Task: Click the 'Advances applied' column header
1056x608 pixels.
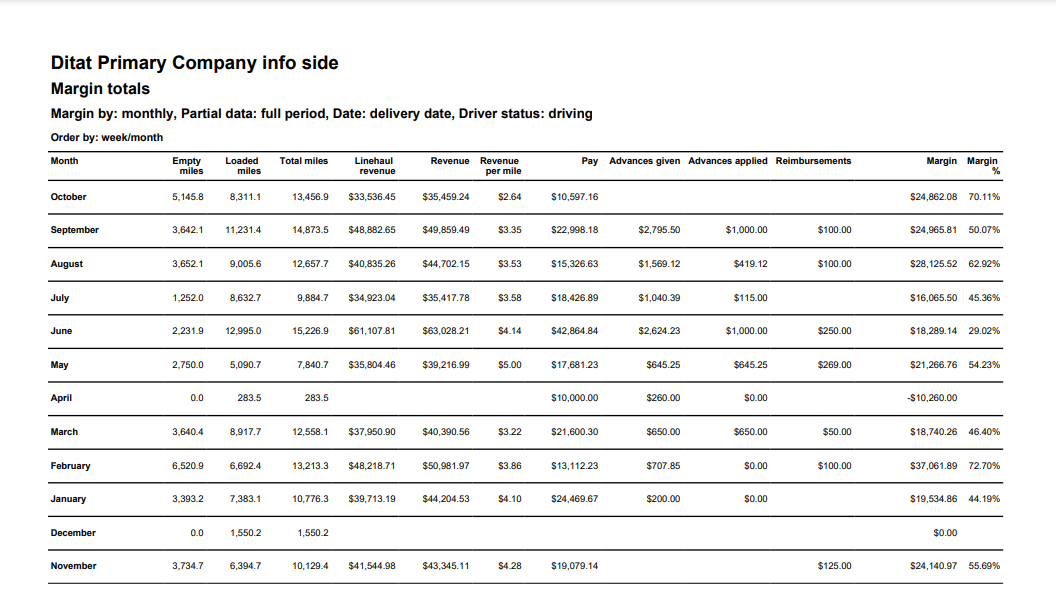Action: [728, 161]
